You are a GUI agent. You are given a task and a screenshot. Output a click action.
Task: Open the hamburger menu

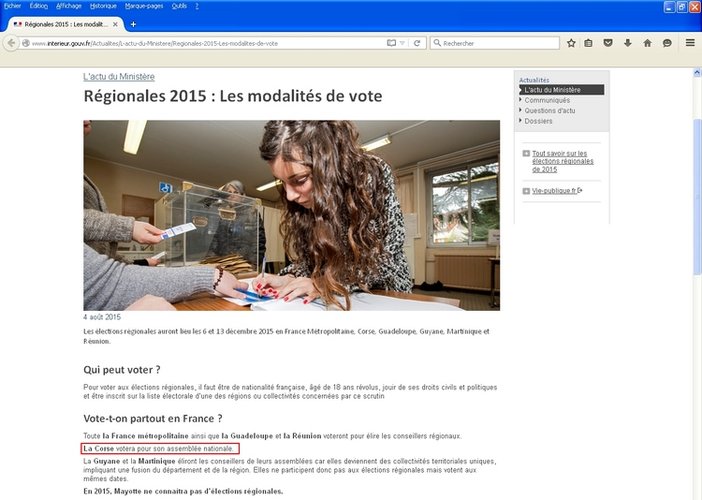pos(690,43)
